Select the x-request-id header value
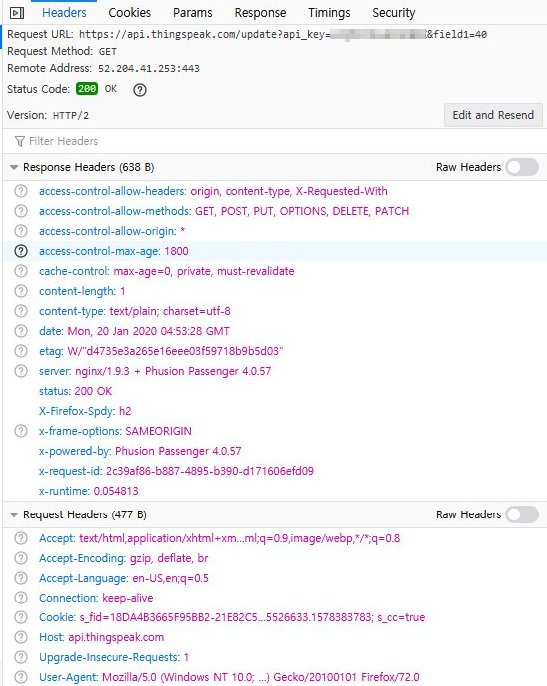Image resolution: width=547 pixels, height=686 pixels. pos(210,471)
